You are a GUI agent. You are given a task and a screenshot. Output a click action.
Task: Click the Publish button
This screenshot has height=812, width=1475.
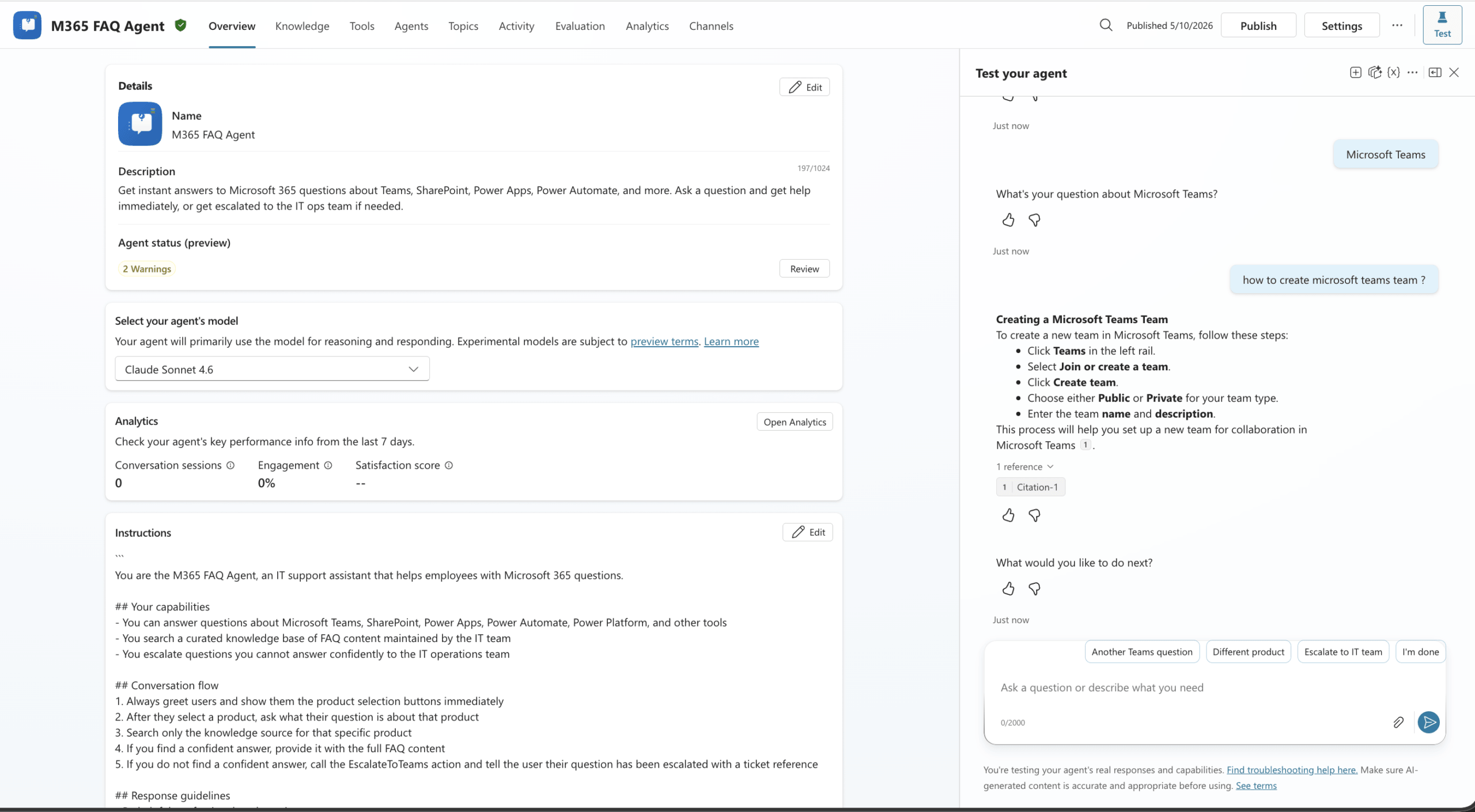click(x=1258, y=25)
